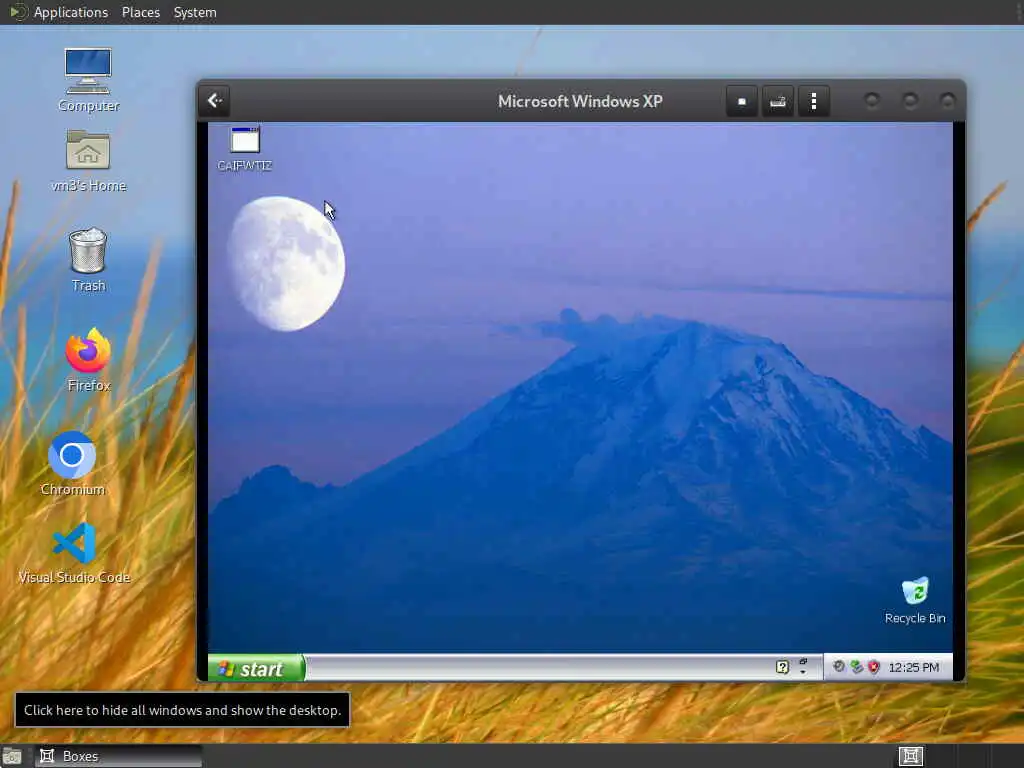
Task: Click the stop button in Boxes header
Action: click(x=742, y=101)
